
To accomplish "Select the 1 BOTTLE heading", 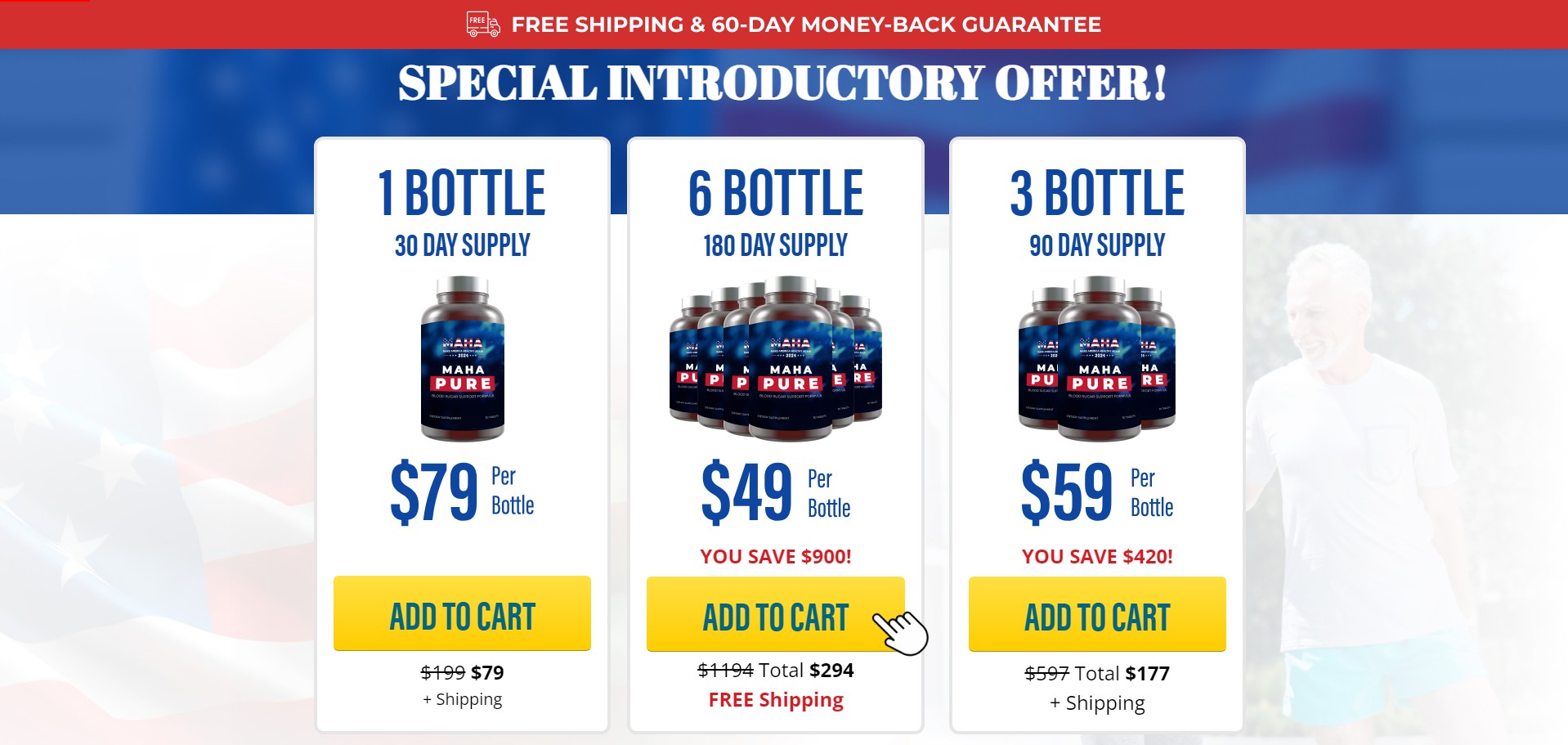I will (462, 194).
